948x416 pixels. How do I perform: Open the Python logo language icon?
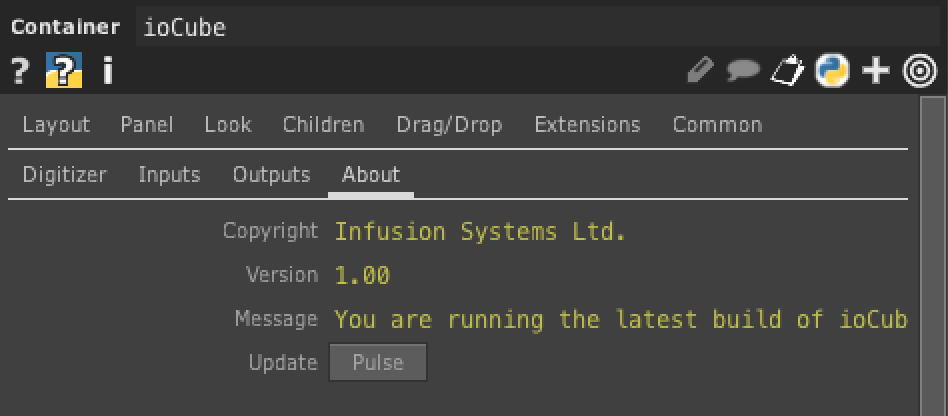click(x=832, y=71)
